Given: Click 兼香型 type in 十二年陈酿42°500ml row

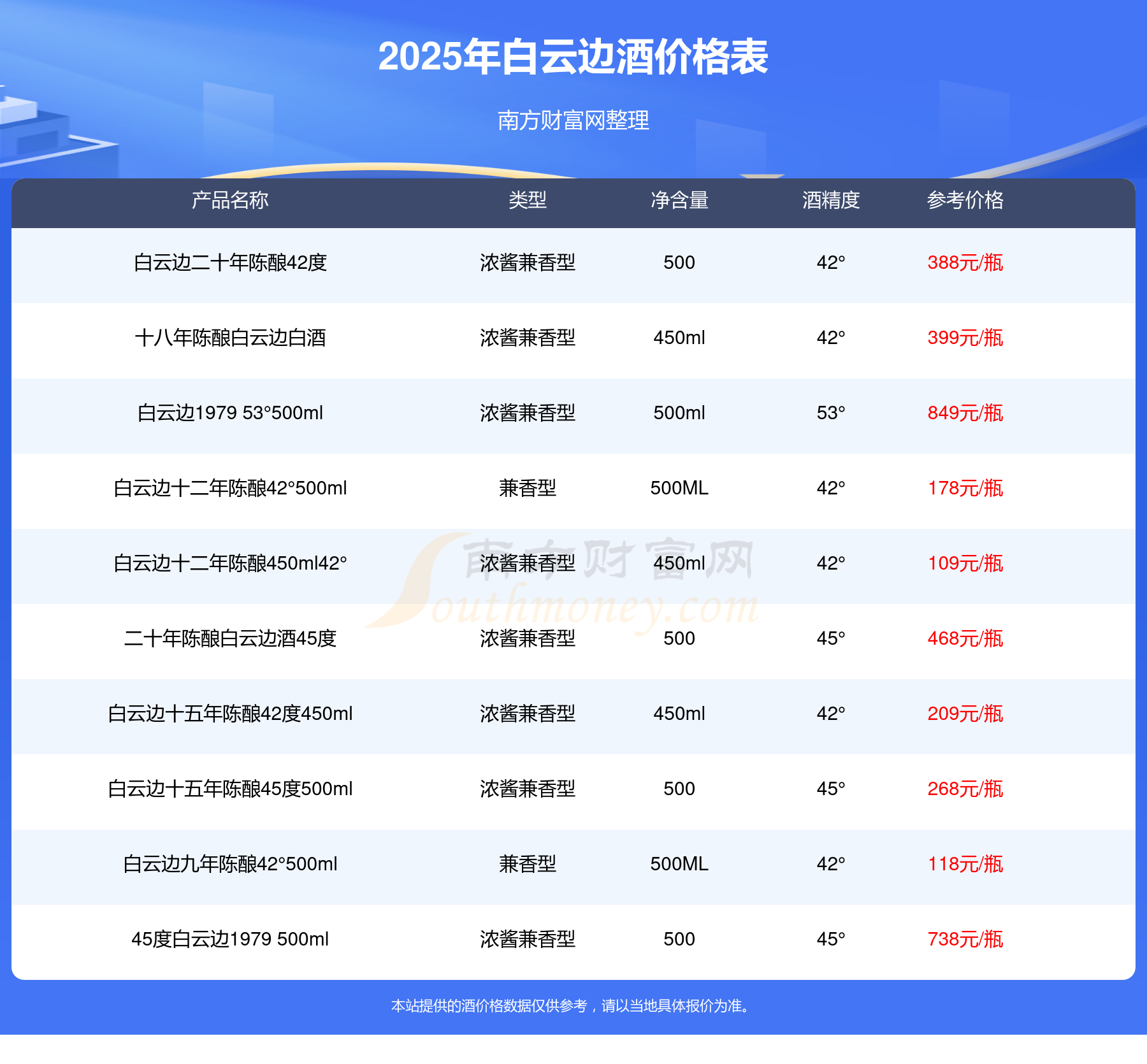Looking at the screenshot, I should click(528, 488).
